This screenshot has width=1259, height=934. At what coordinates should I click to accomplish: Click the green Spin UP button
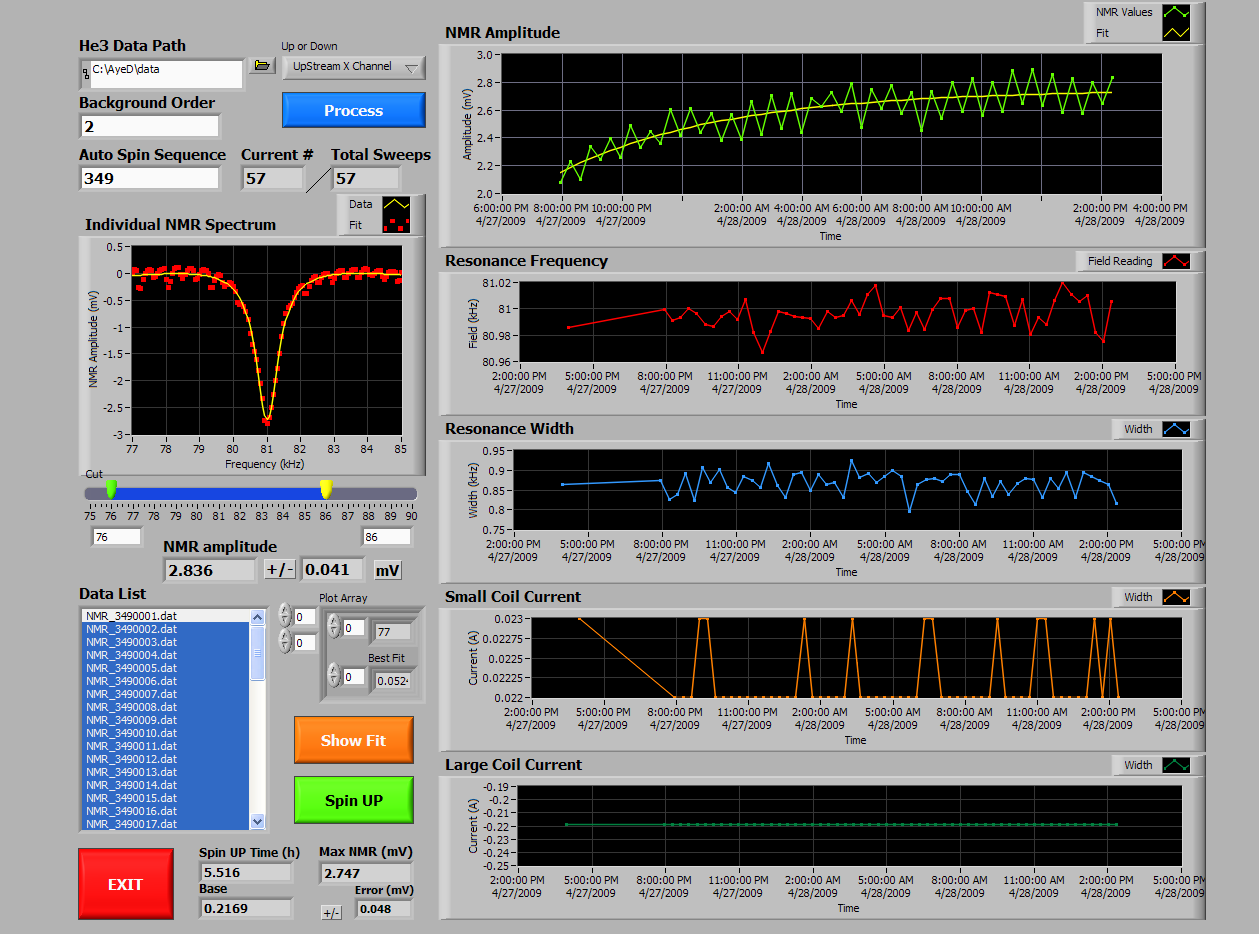(354, 800)
